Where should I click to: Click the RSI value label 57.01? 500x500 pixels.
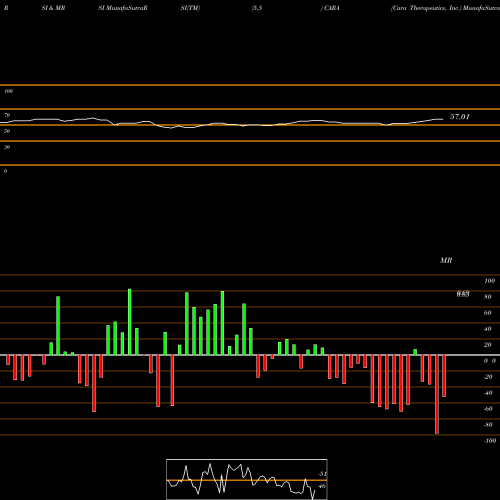click(x=460, y=117)
